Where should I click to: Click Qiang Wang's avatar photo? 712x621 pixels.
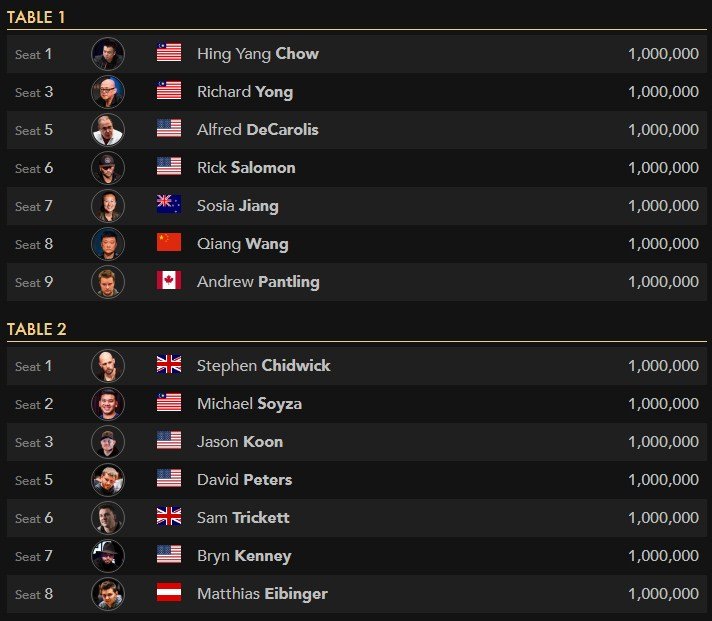(108, 244)
